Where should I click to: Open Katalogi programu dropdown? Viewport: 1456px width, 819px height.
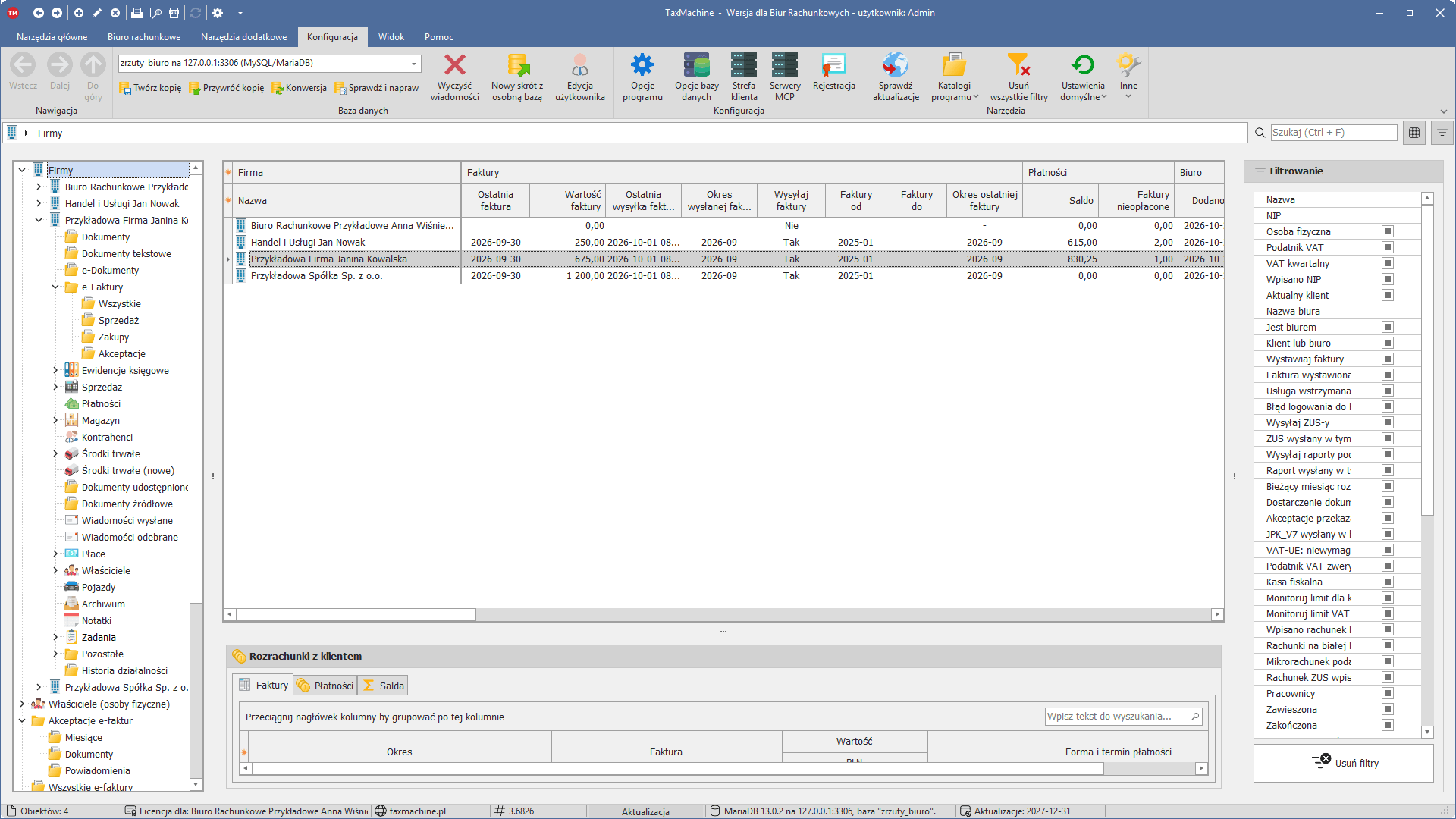point(954,77)
